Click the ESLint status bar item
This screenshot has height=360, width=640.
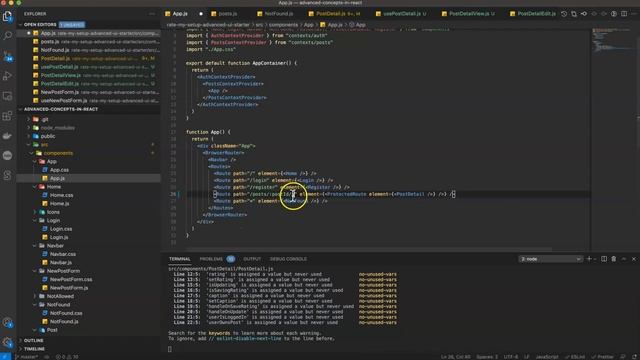click(575, 357)
